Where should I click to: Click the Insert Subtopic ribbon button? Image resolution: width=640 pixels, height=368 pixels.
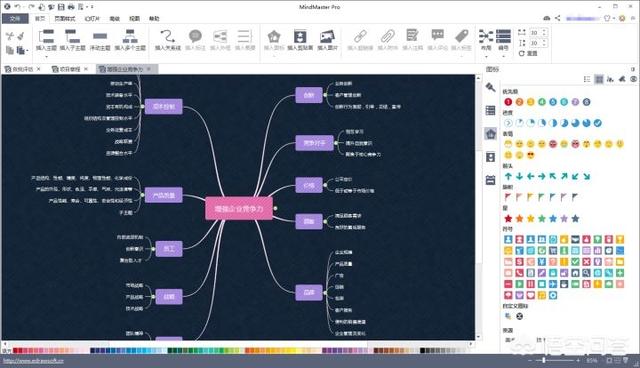pos(73,40)
